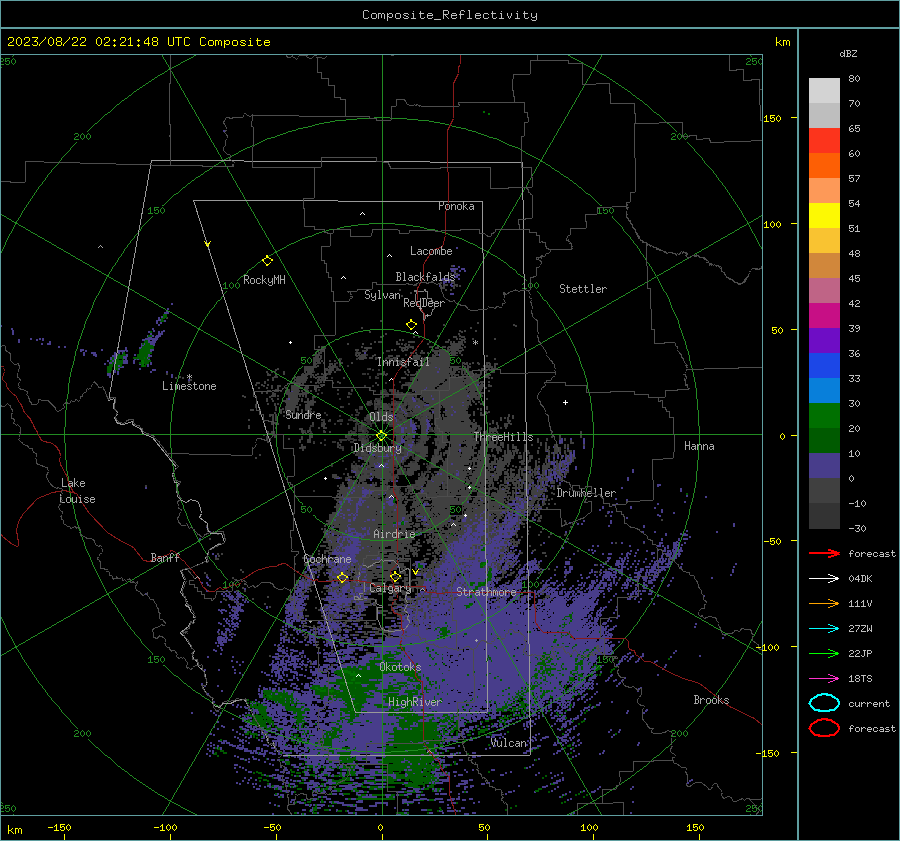Click the Didsbury label
The image size is (900, 841).
coord(377,448)
